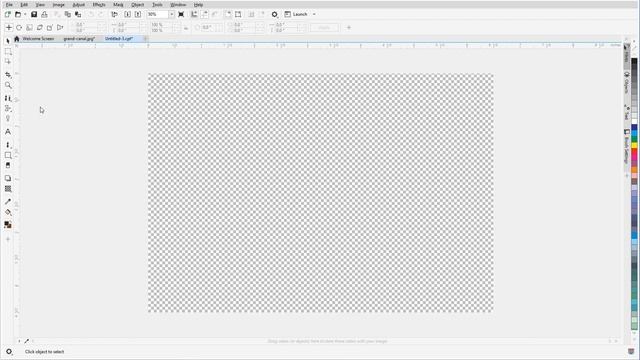Viewport: 640px width, 360px height.
Task: Open the zoom level dropdown arrow
Action: 171,14
